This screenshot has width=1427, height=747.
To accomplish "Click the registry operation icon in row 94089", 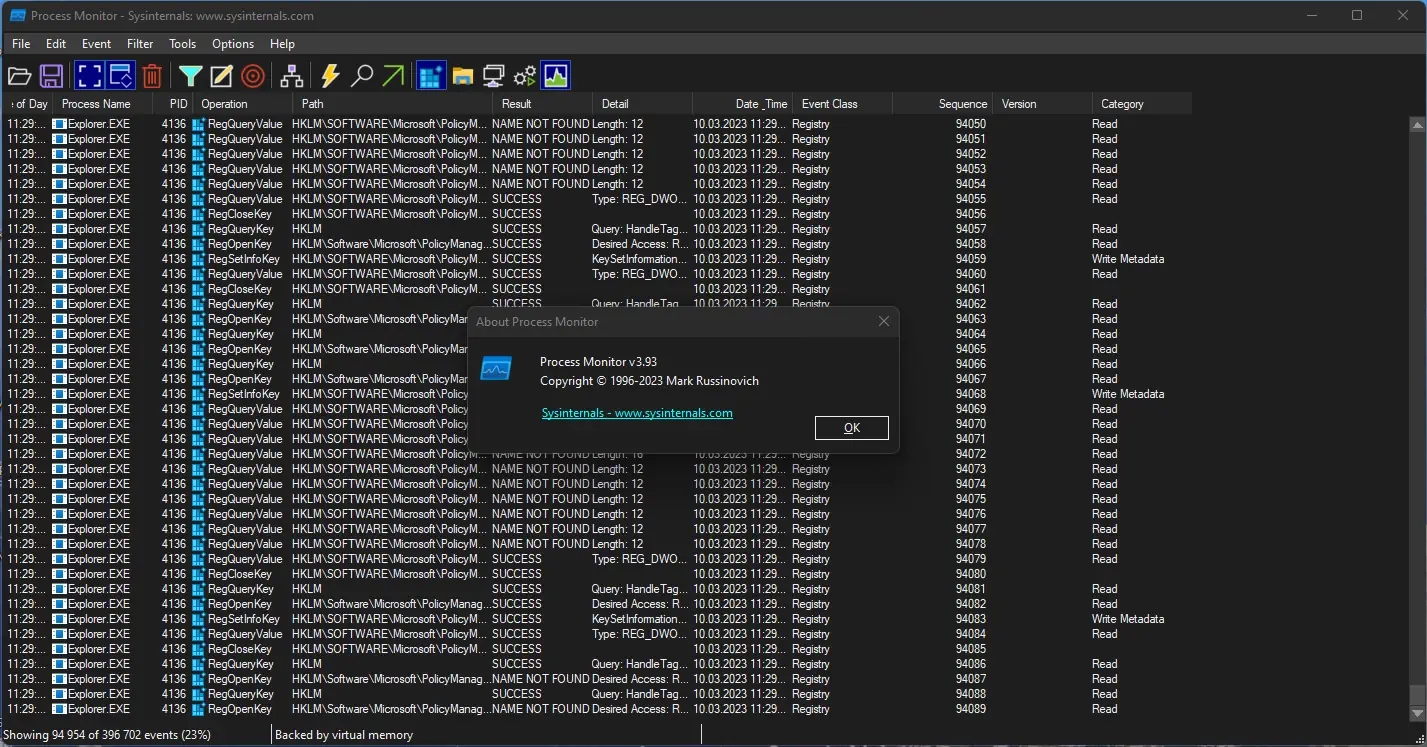I will (199, 709).
